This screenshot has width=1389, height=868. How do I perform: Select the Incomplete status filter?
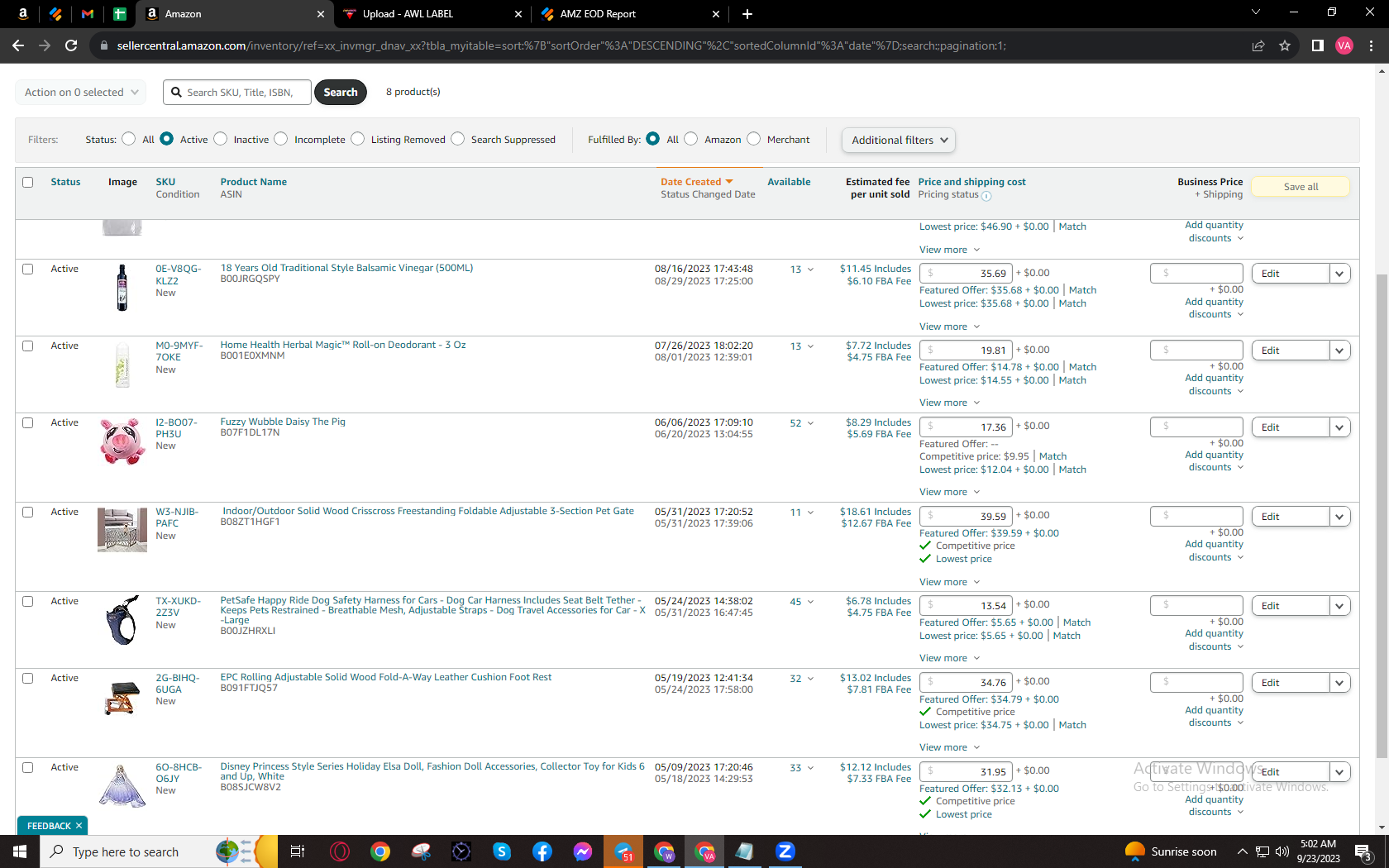(x=281, y=139)
